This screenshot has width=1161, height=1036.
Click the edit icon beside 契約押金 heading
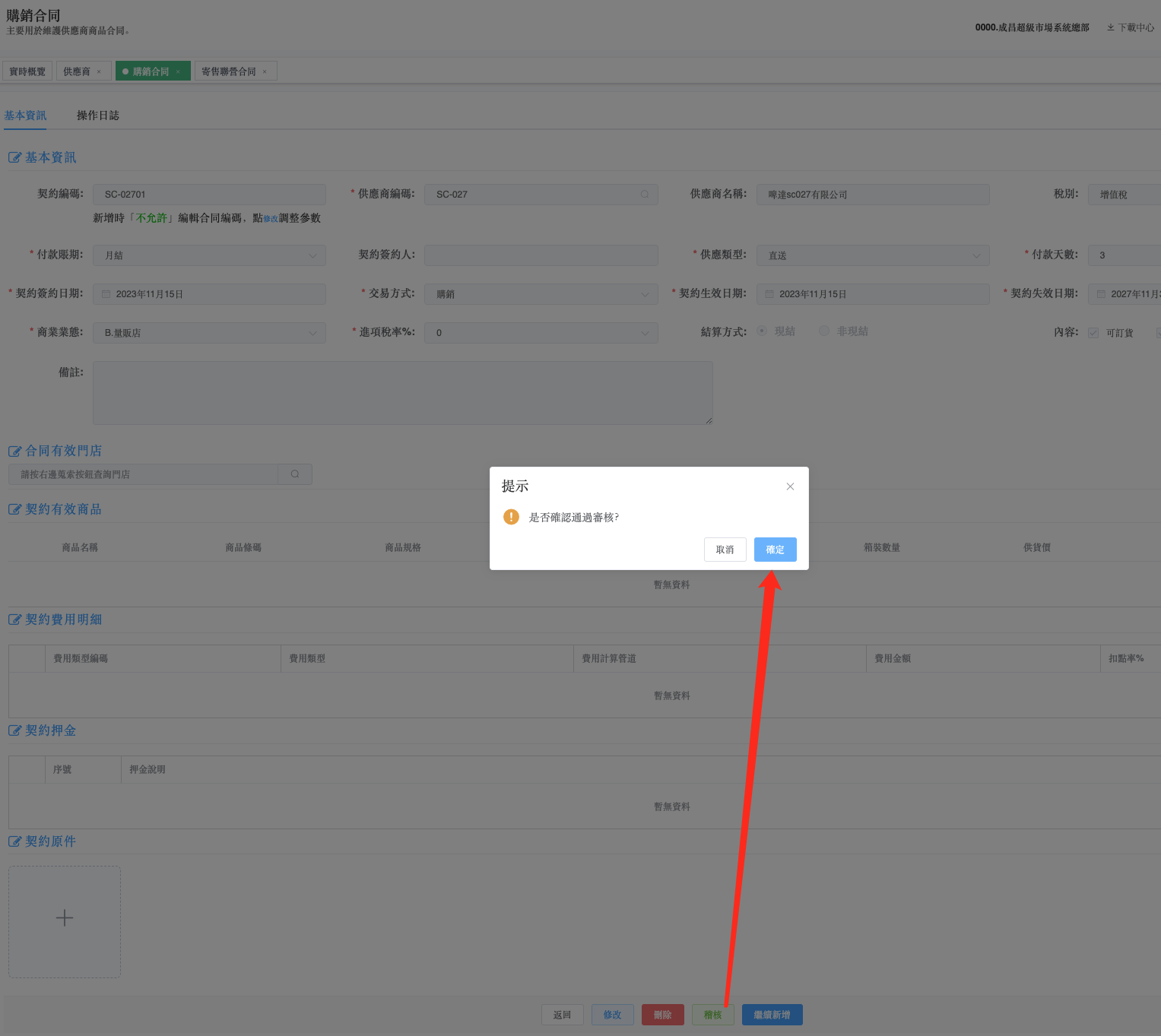tap(14, 730)
